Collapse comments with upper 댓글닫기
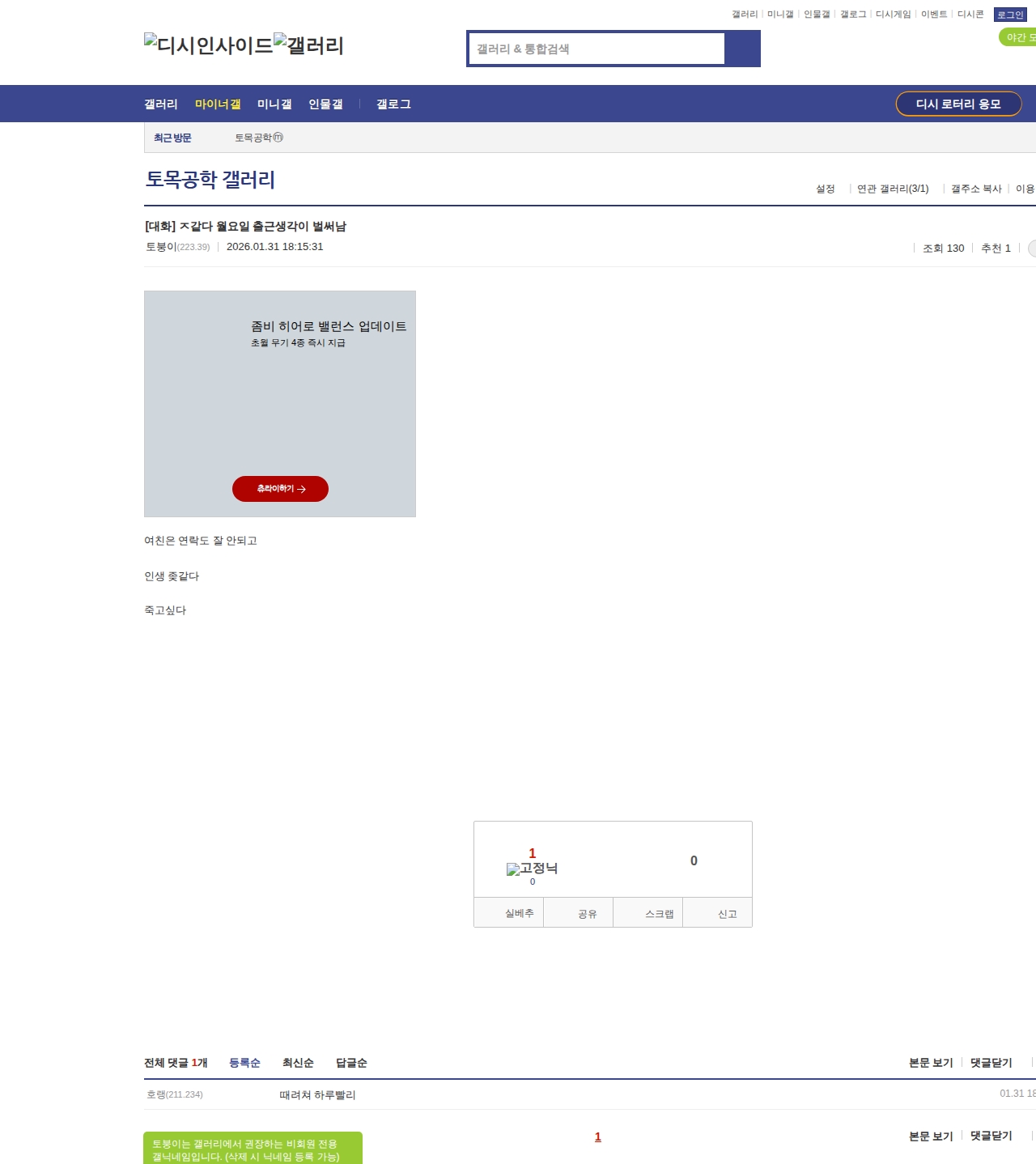The image size is (1036, 1164). (x=991, y=1063)
